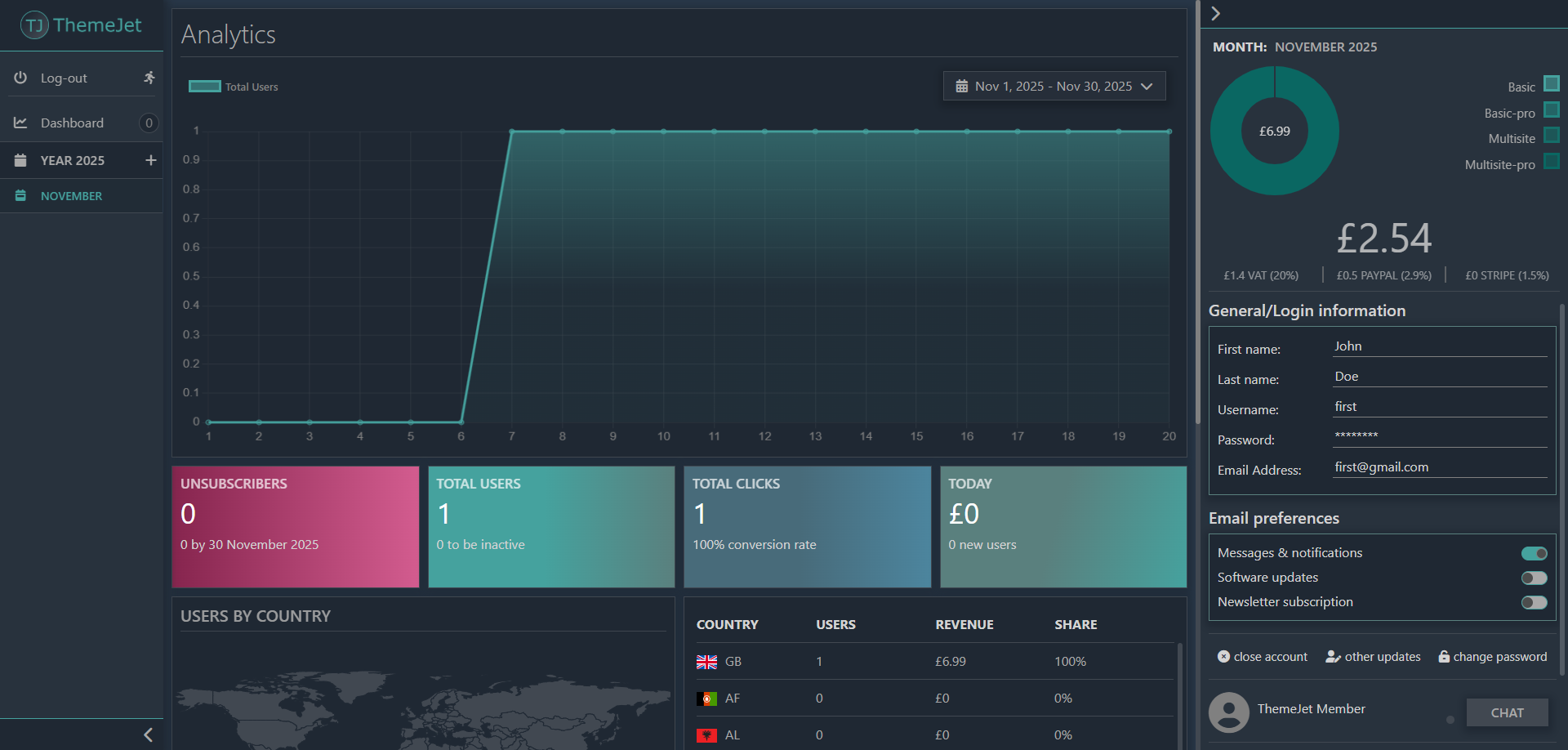Click the close account X icon

[1223, 657]
